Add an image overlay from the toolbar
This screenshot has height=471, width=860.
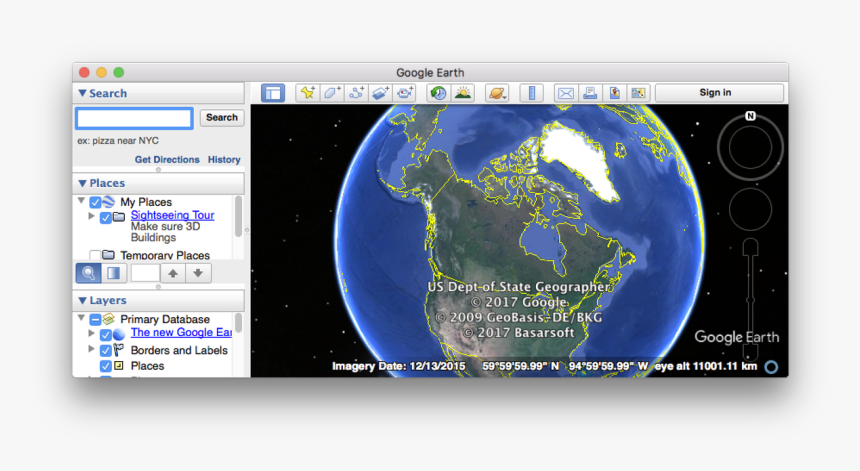tap(380, 93)
